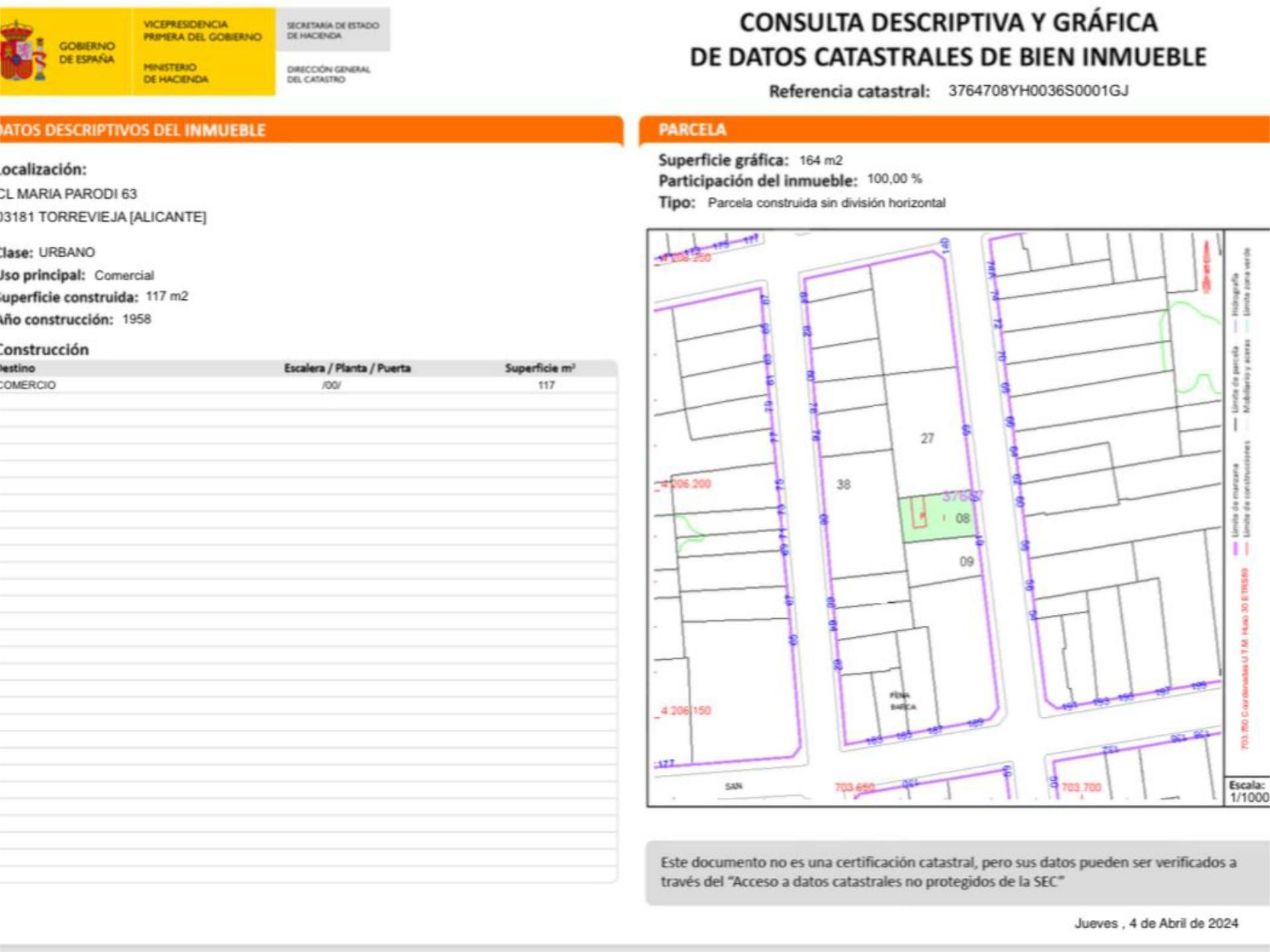Click the construction year '1958'
The width and height of the screenshot is (1270, 952).
pos(136,319)
